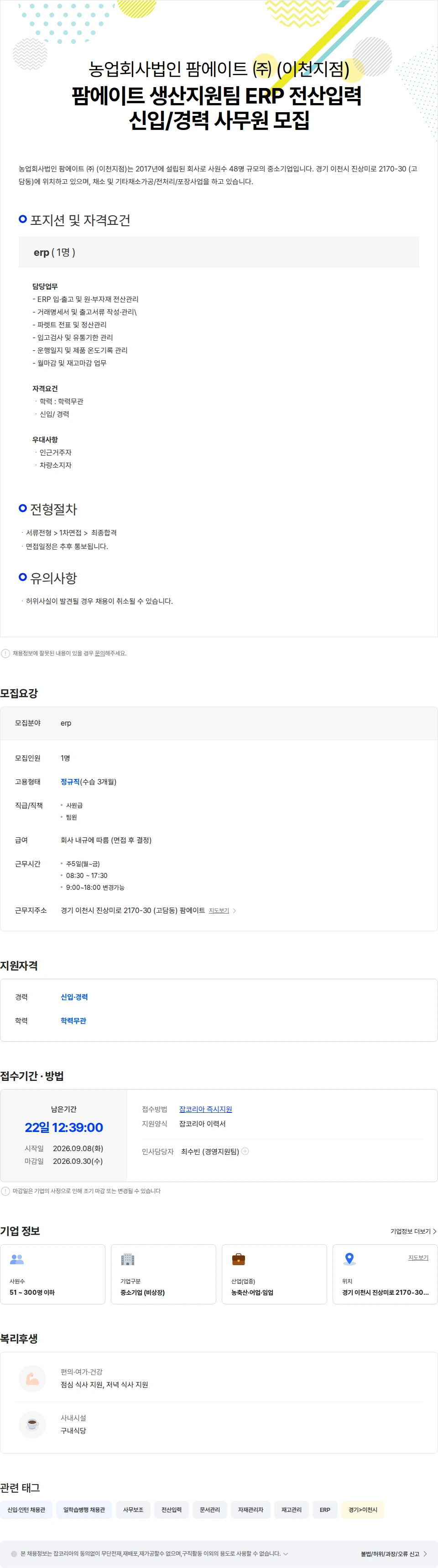Select the 문서관리 tag

209,1510
